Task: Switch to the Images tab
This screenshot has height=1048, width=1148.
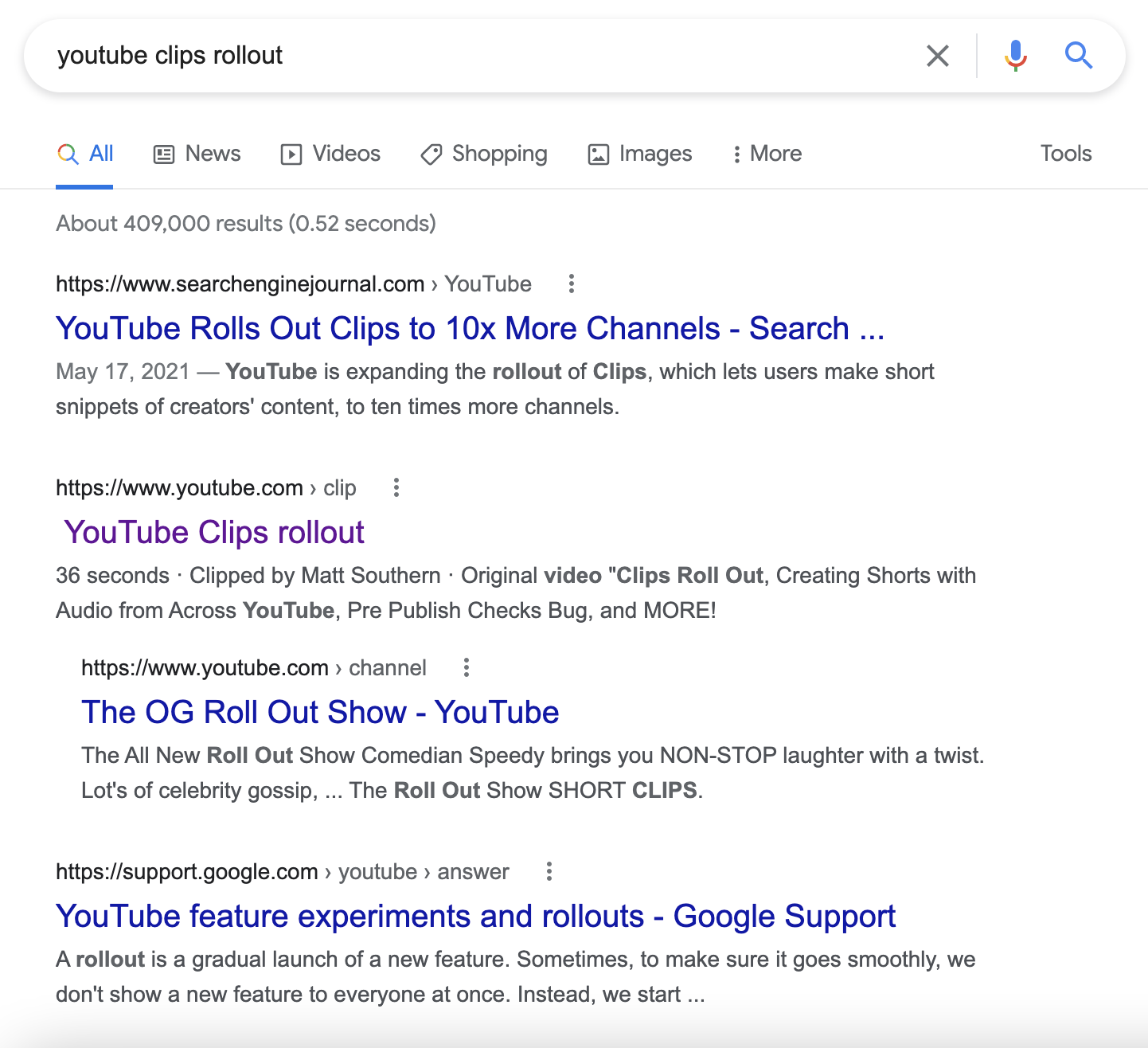Action: pyautogui.click(x=640, y=154)
